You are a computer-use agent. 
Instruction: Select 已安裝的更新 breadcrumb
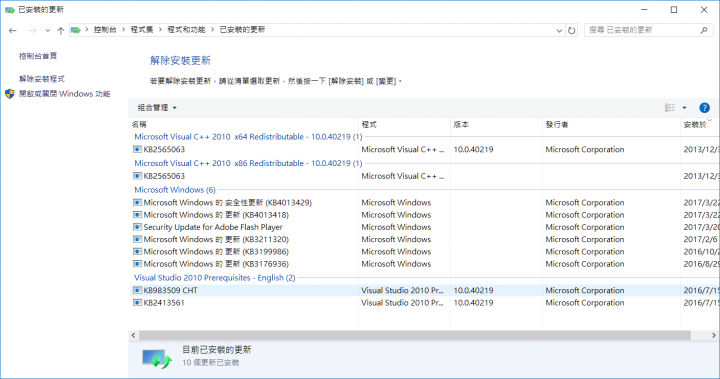tap(242, 29)
